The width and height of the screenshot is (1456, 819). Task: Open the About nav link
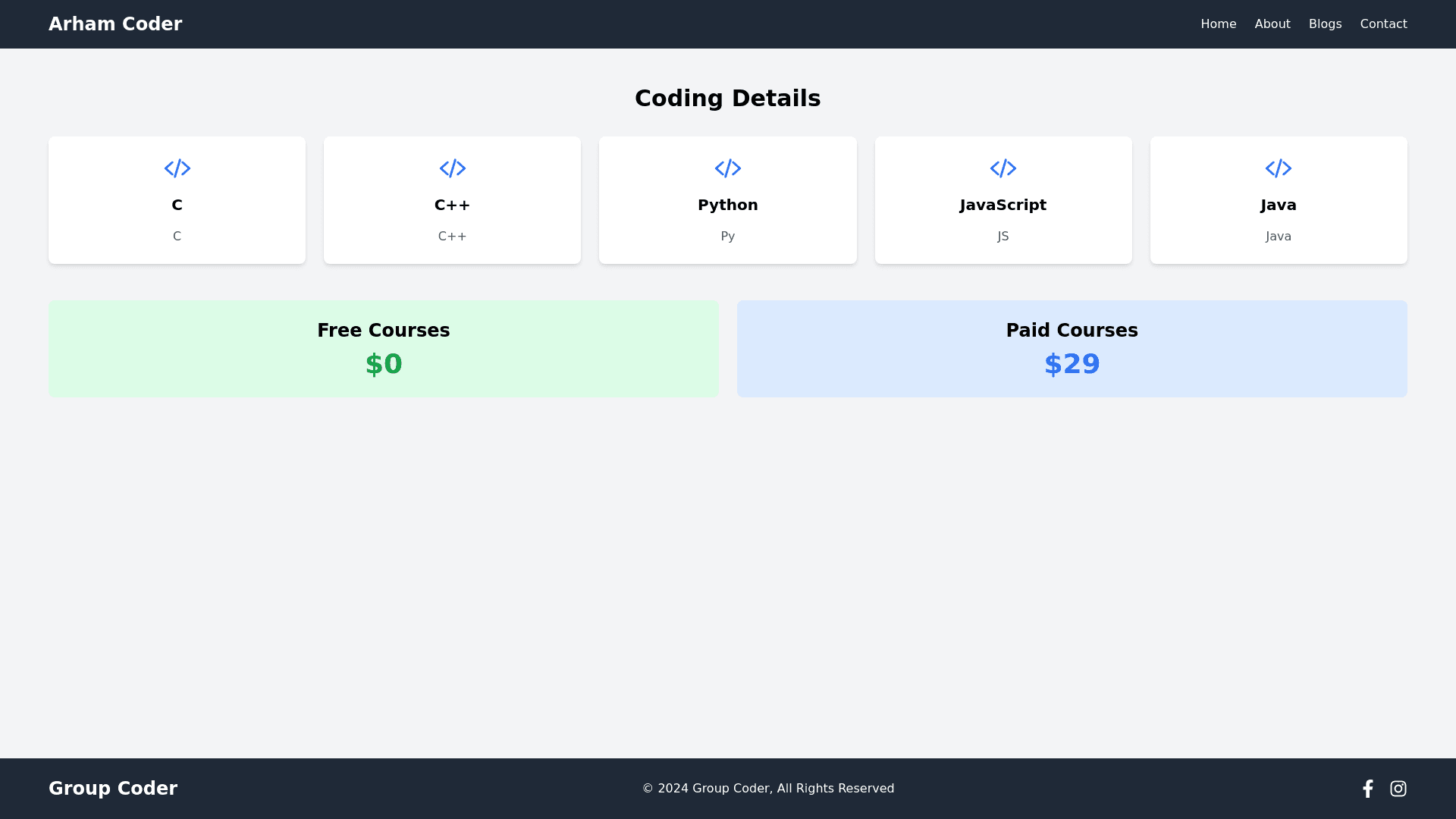(1272, 24)
